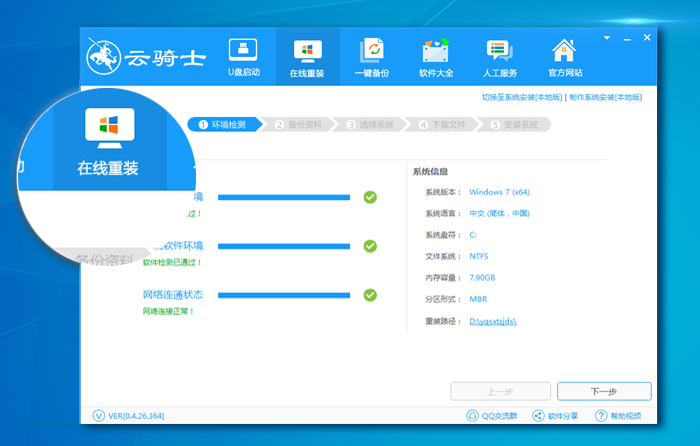This screenshot has width=700, height=446.
Task: Minimize the 云骑士 window
Action: pyautogui.click(x=627, y=38)
